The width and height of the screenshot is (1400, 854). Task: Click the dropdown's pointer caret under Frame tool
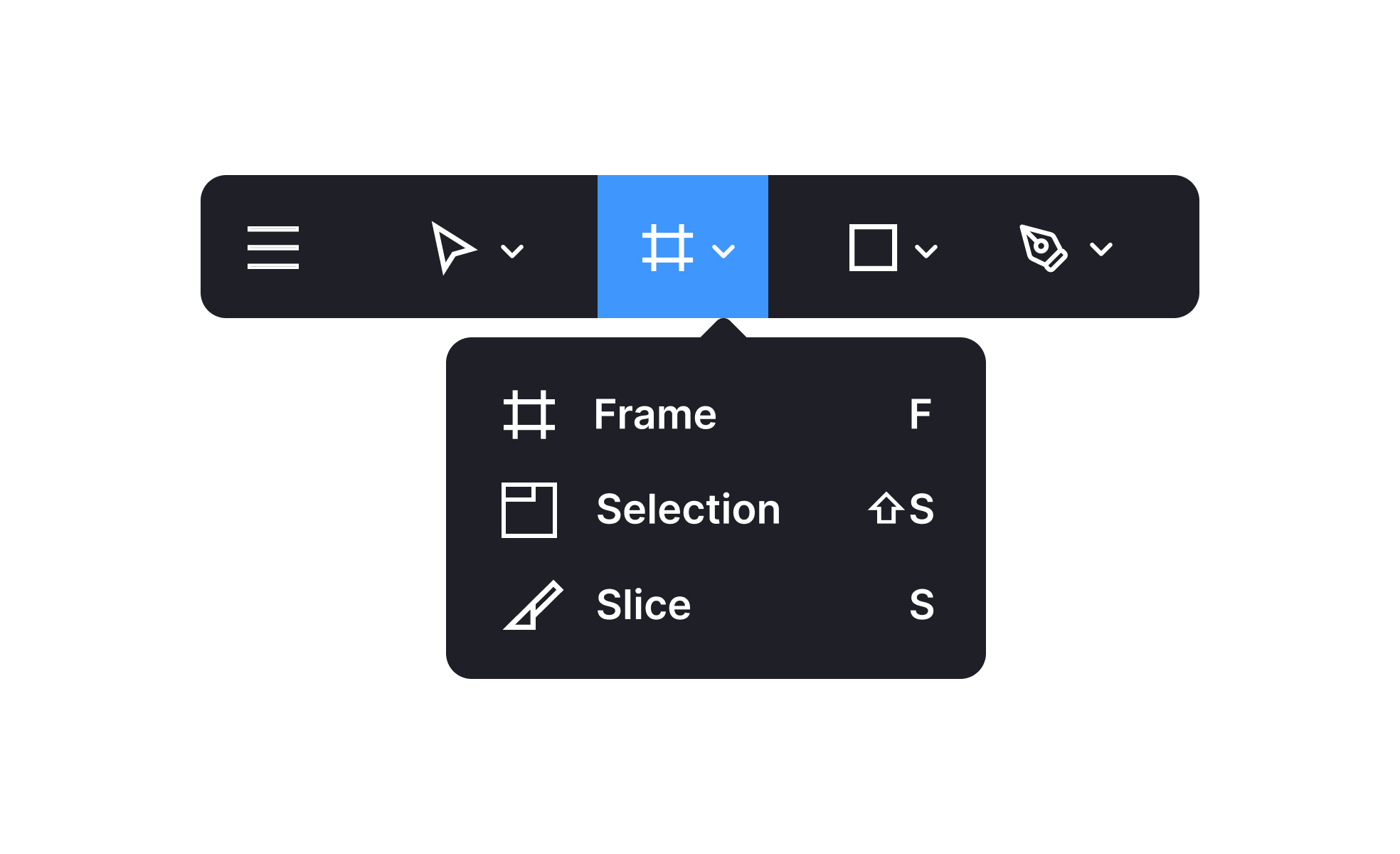(723, 329)
